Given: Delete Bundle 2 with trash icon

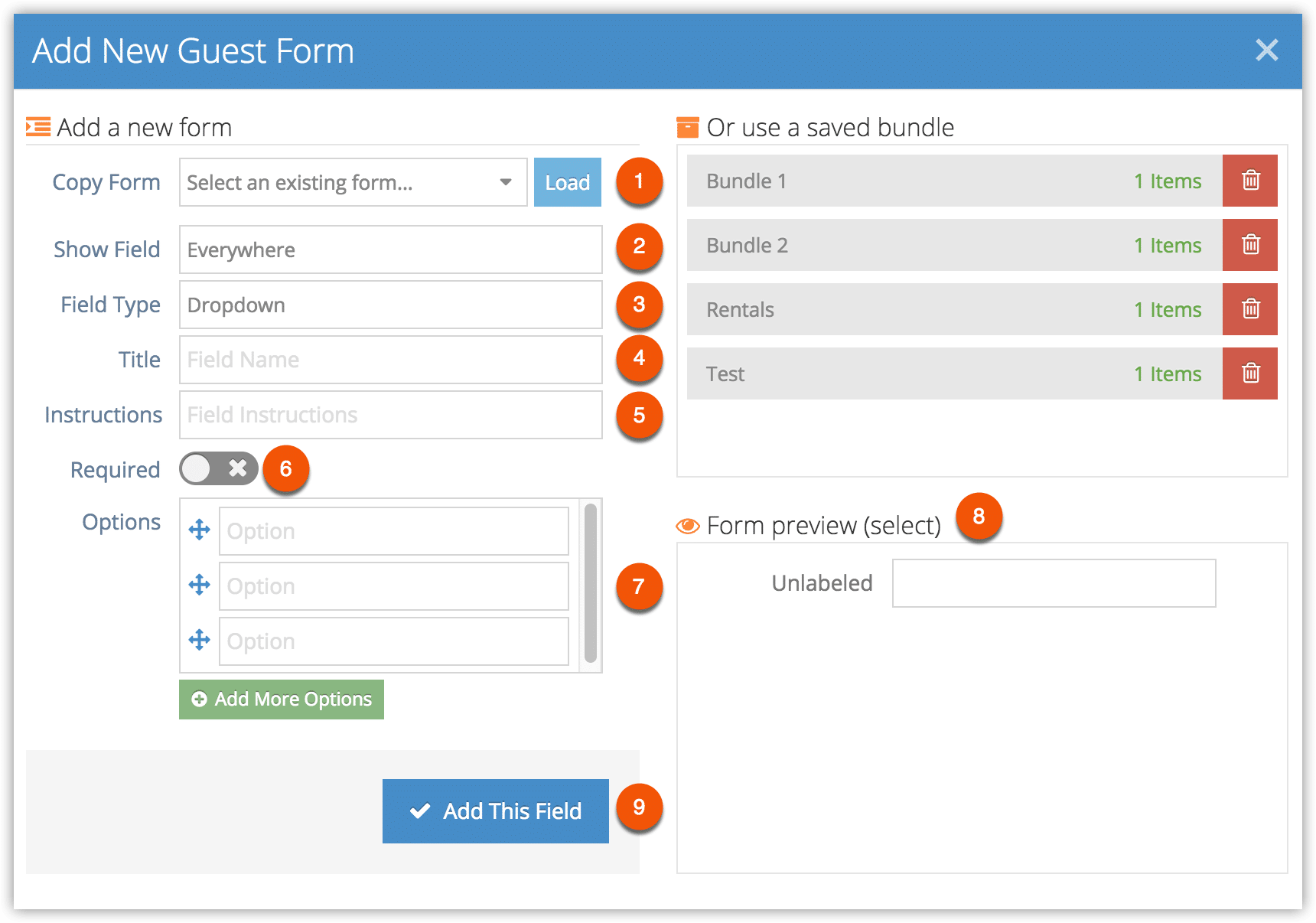Looking at the screenshot, I should (x=1250, y=245).
